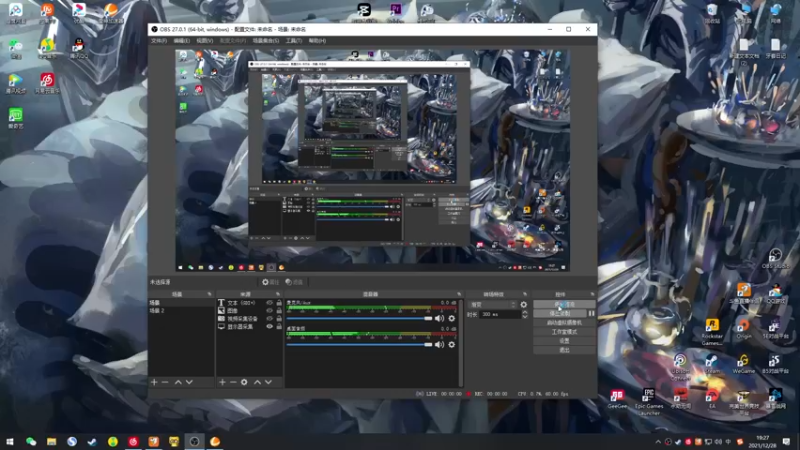Screen dimensions: 800x450
Task: Adjust desktop audio volume slider
Action: [x=359, y=345]
